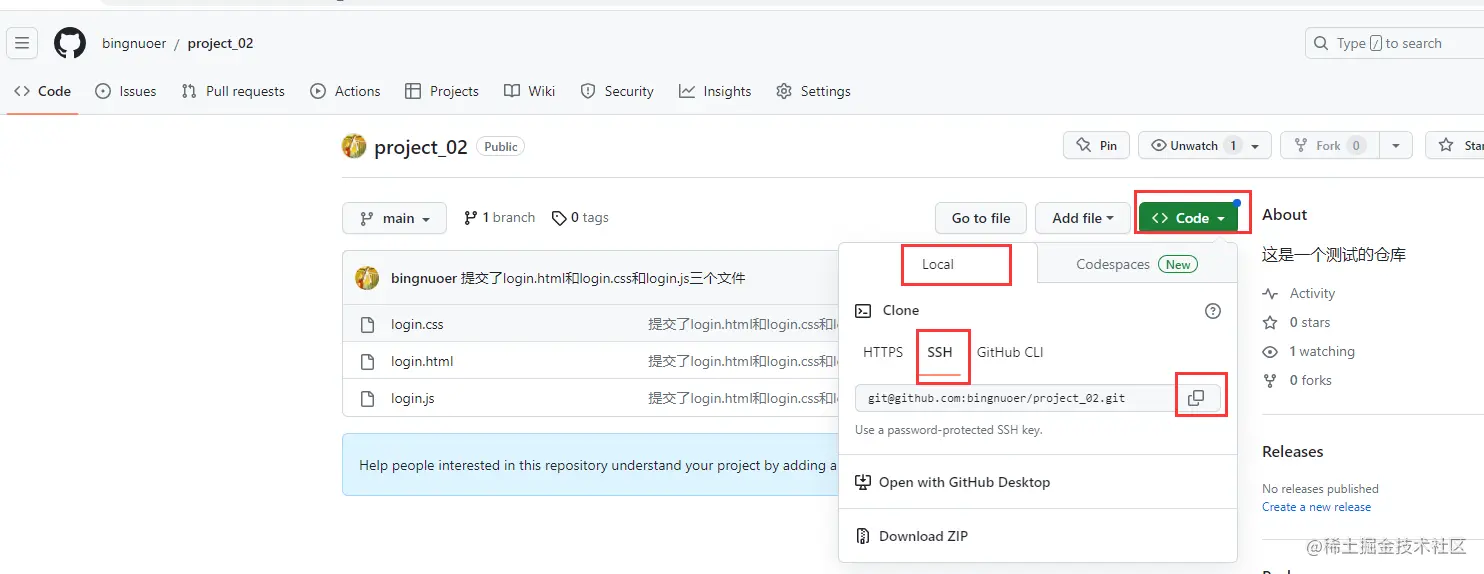Click the terminal icon next to Clone
This screenshot has height=574, width=1484.
863,311
